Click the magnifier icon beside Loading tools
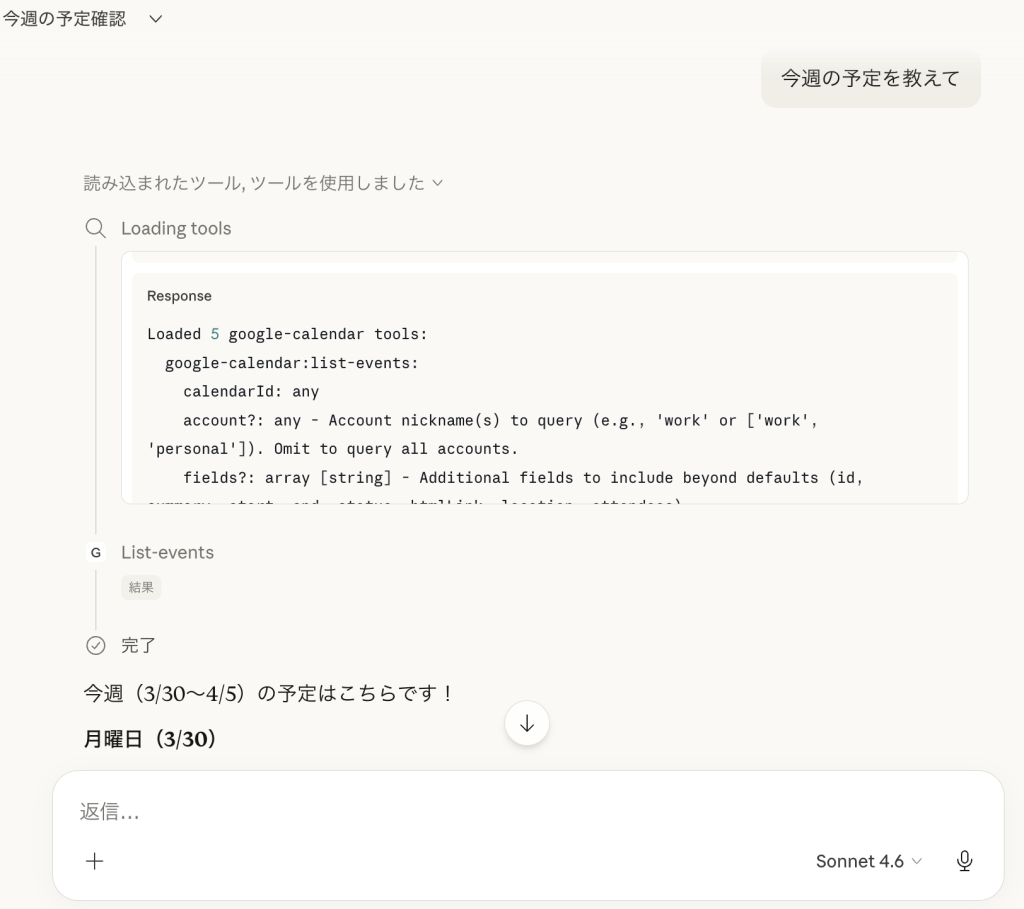Image resolution: width=1024 pixels, height=909 pixels. tap(96, 228)
